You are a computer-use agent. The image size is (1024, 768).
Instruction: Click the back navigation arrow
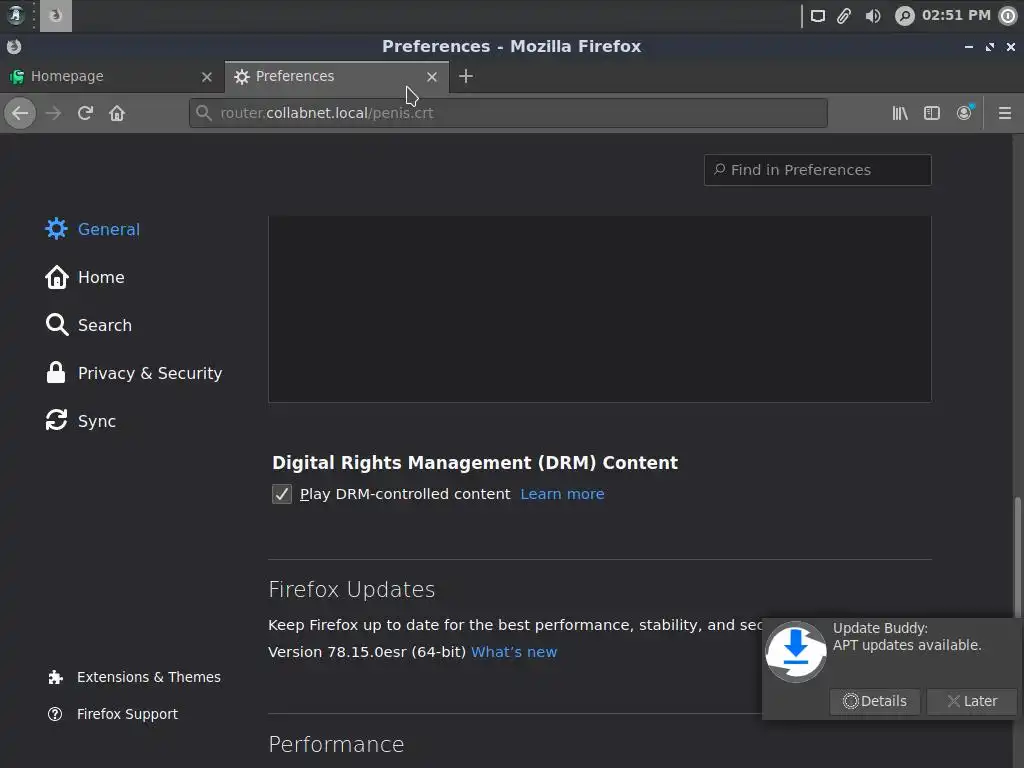click(x=20, y=113)
